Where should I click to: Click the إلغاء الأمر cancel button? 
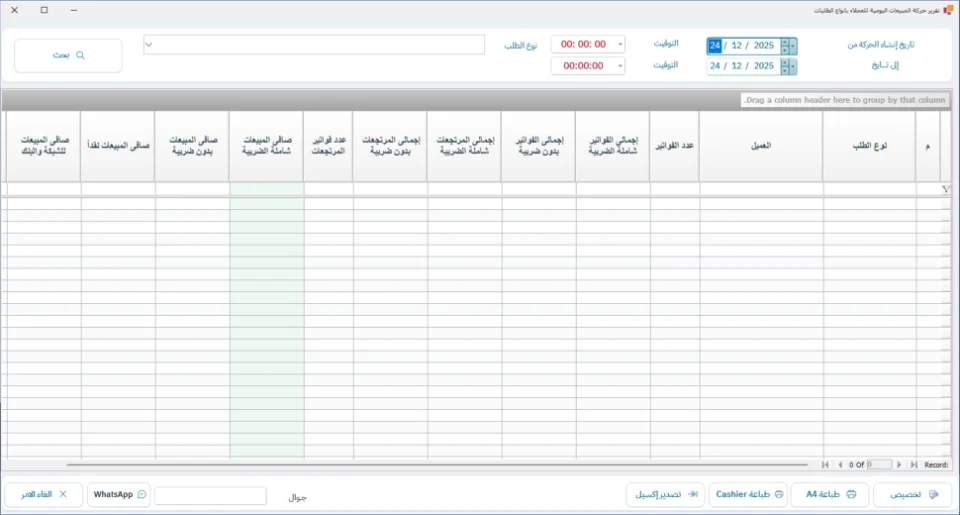(x=43, y=494)
